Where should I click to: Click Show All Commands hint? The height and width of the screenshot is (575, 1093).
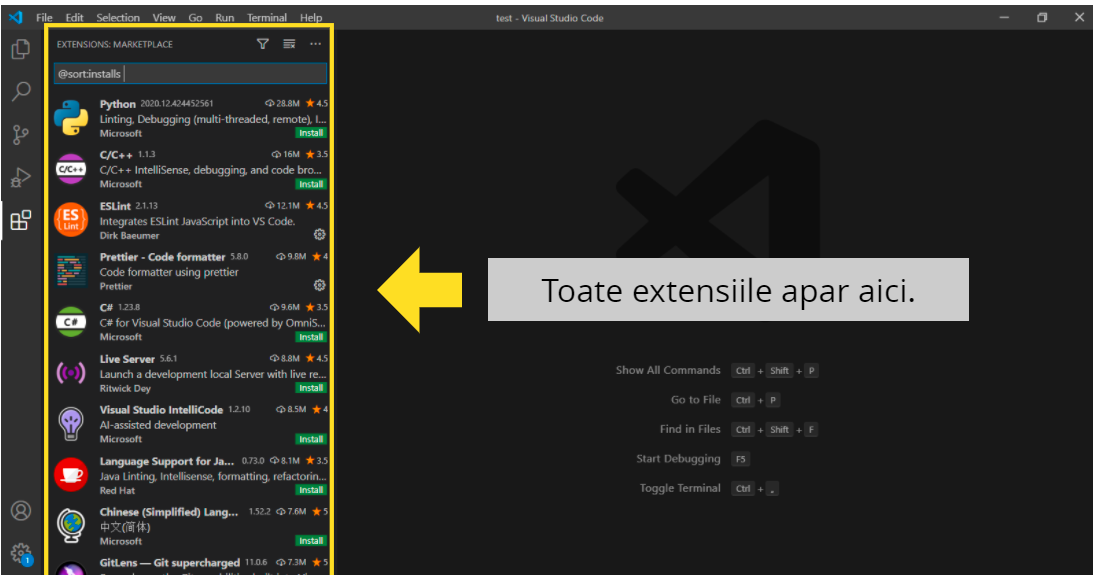pyautogui.click(x=668, y=370)
